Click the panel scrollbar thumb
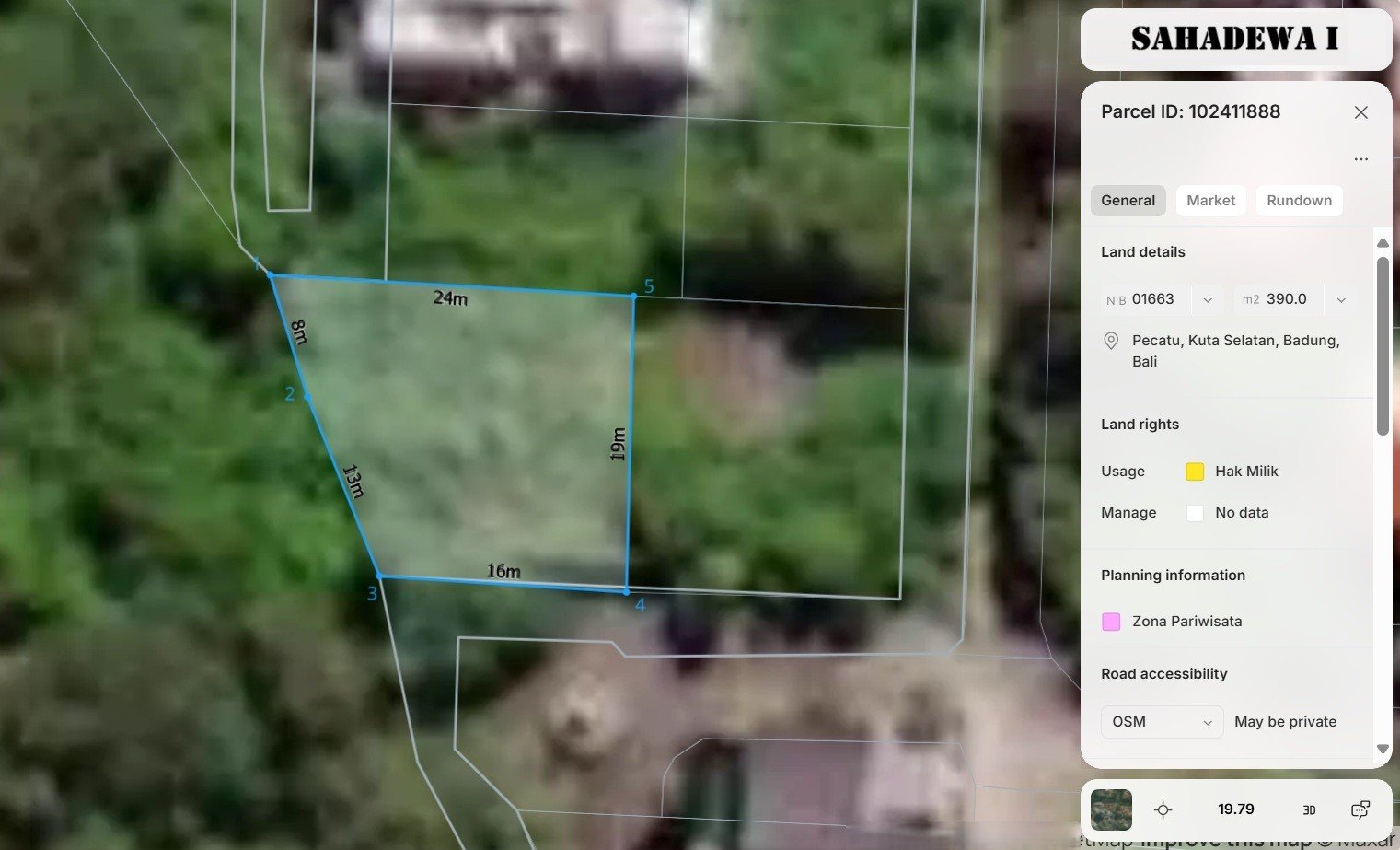The height and width of the screenshot is (850, 1400). point(1383,345)
